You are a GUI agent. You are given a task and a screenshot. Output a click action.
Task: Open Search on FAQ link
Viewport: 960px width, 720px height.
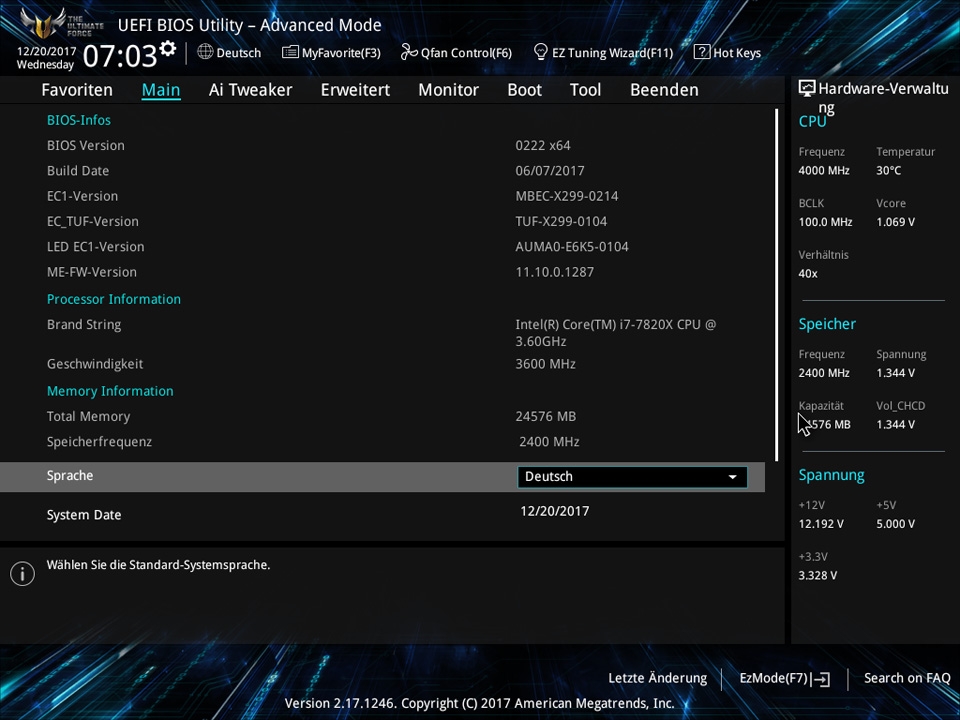click(907, 678)
